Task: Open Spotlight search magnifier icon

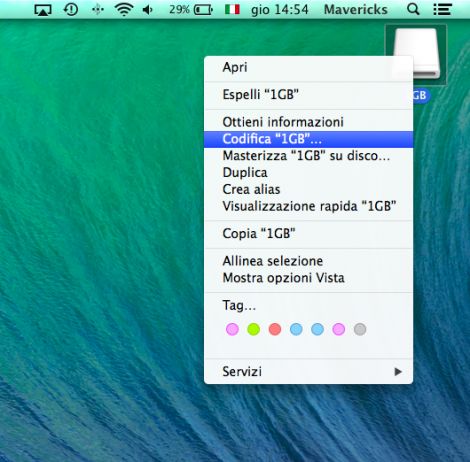Action: point(413,9)
